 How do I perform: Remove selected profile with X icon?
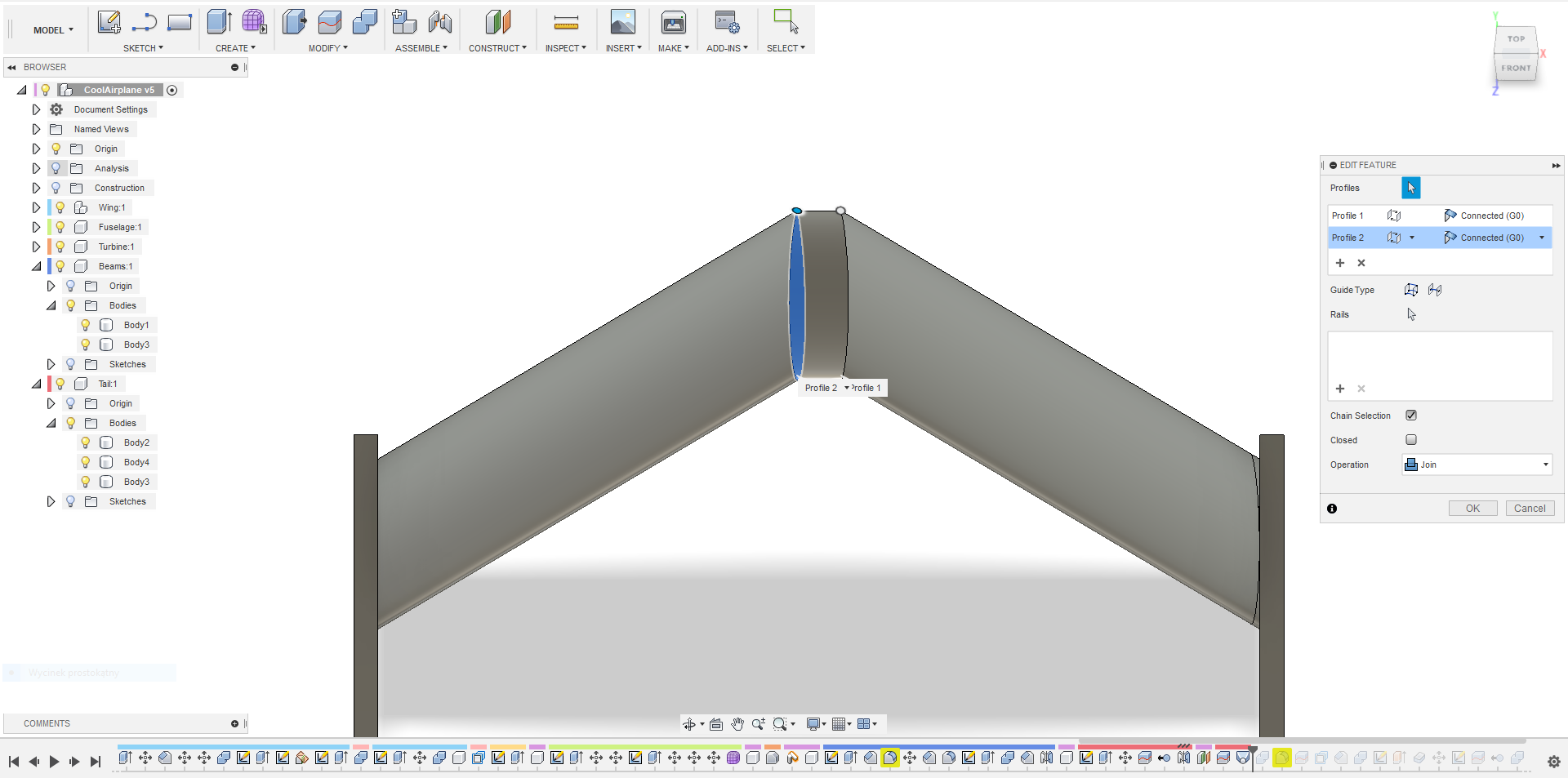pyautogui.click(x=1361, y=263)
